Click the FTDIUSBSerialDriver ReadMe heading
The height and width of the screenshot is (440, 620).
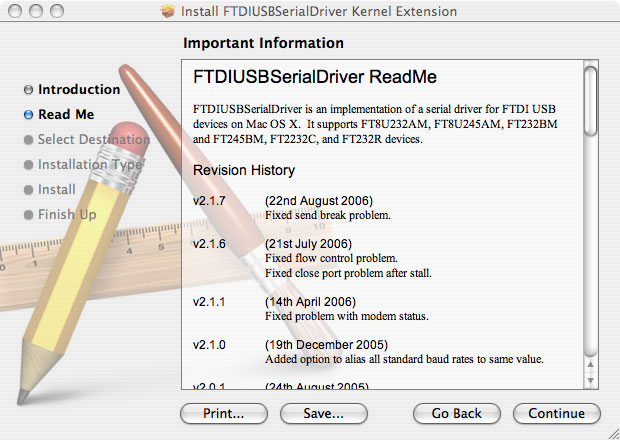(x=315, y=77)
